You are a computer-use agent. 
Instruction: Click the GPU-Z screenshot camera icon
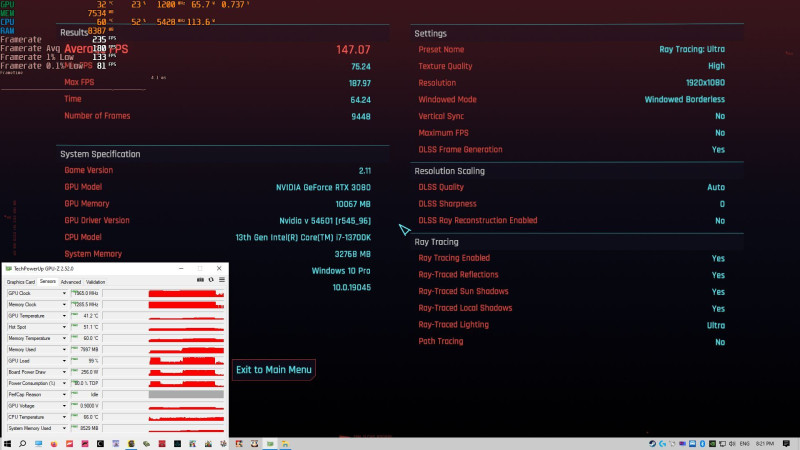click(x=201, y=280)
